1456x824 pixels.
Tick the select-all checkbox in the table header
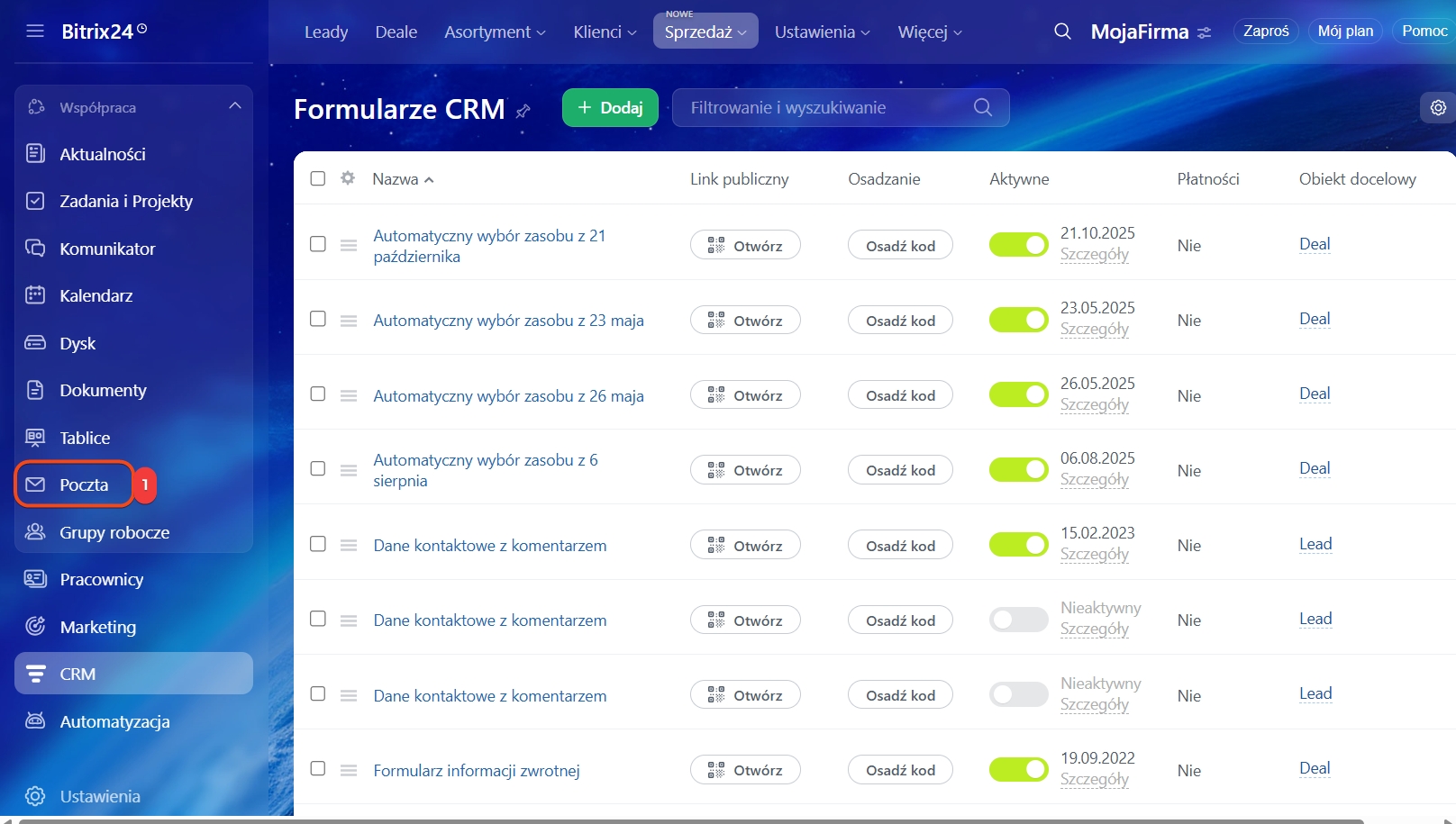click(x=318, y=178)
